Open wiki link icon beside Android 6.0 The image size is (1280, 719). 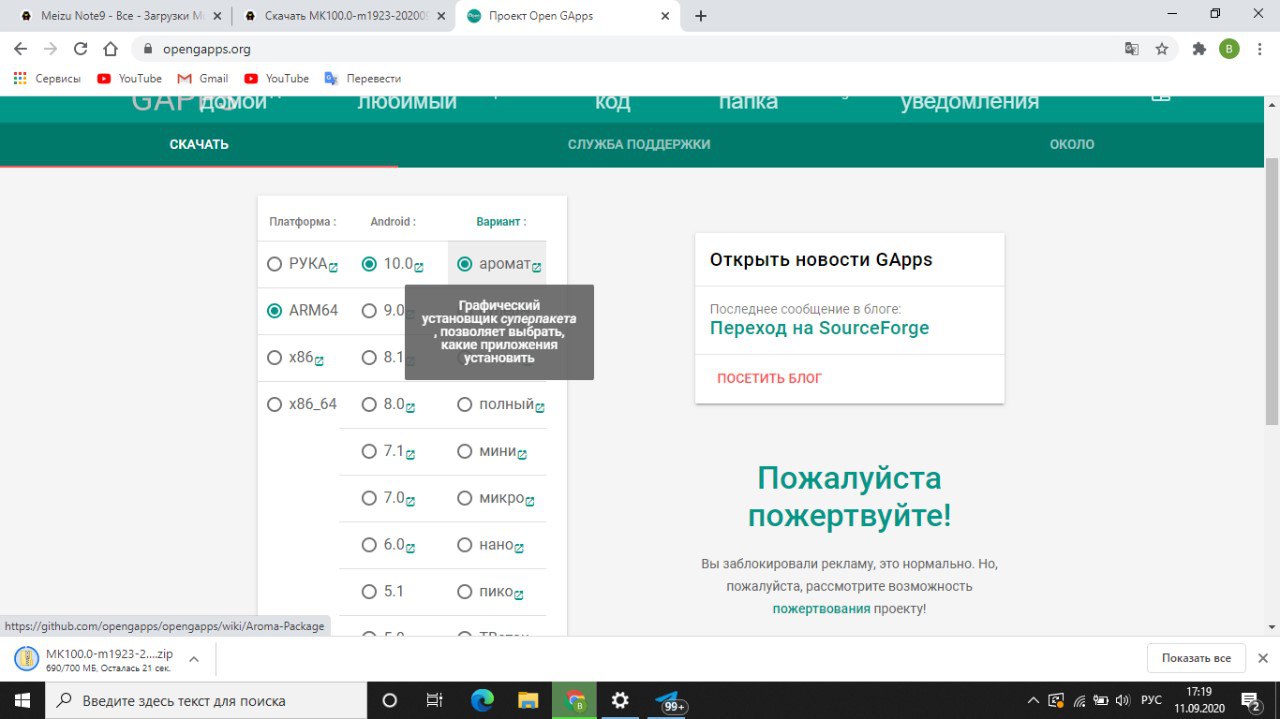[410, 548]
